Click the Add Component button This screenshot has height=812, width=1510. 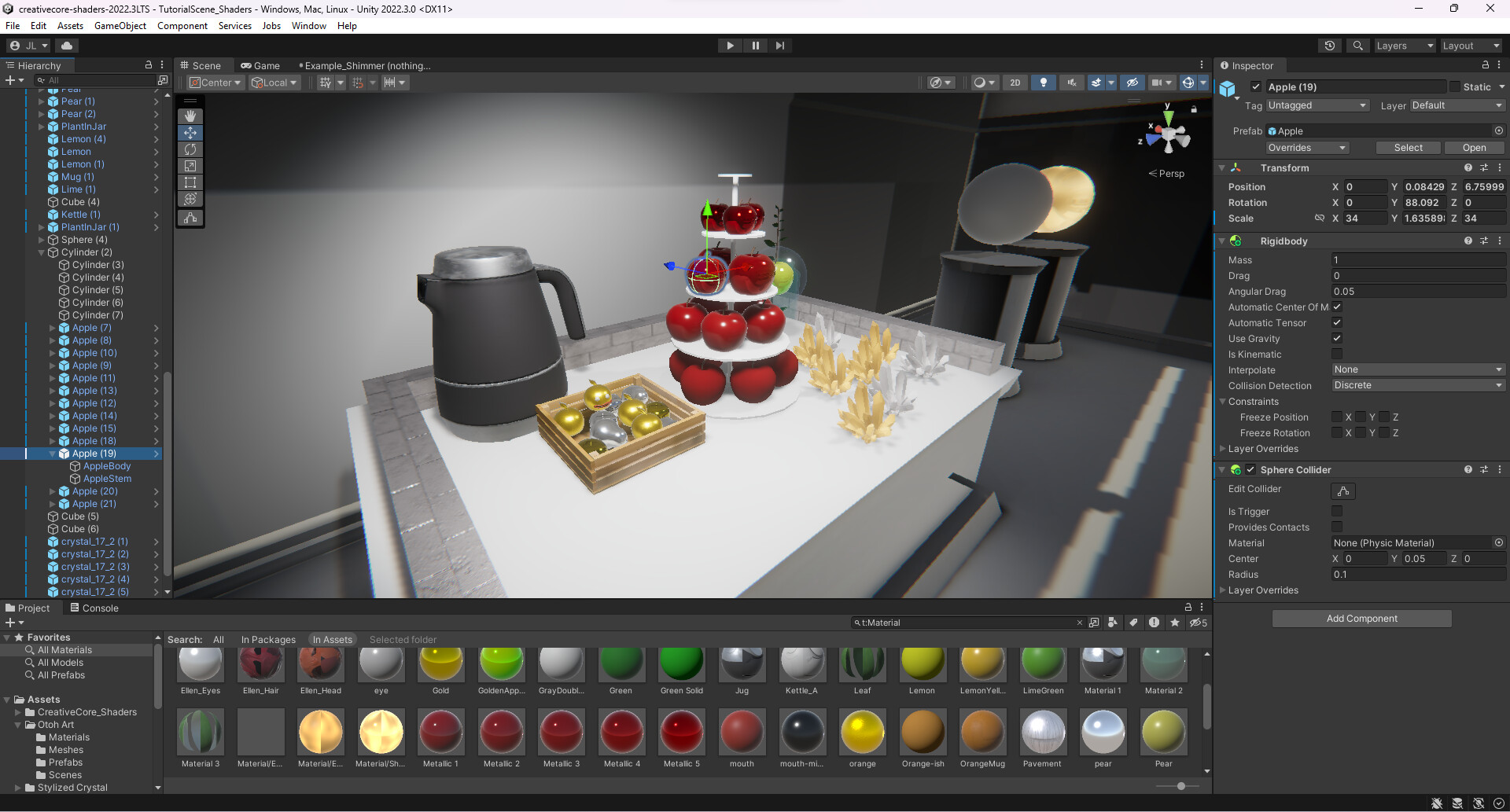pos(1361,619)
